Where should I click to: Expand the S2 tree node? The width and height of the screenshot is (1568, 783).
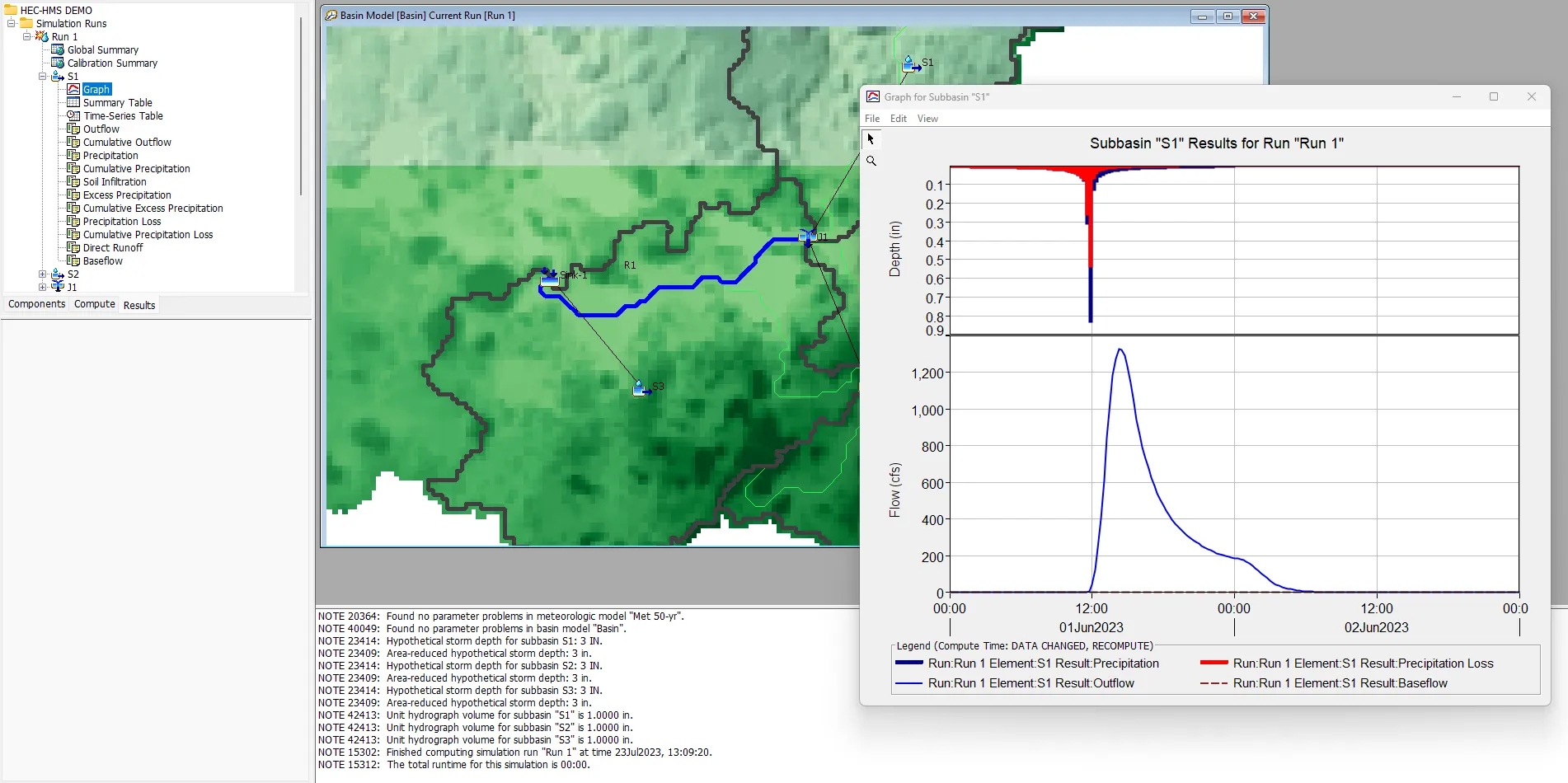pyautogui.click(x=43, y=274)
